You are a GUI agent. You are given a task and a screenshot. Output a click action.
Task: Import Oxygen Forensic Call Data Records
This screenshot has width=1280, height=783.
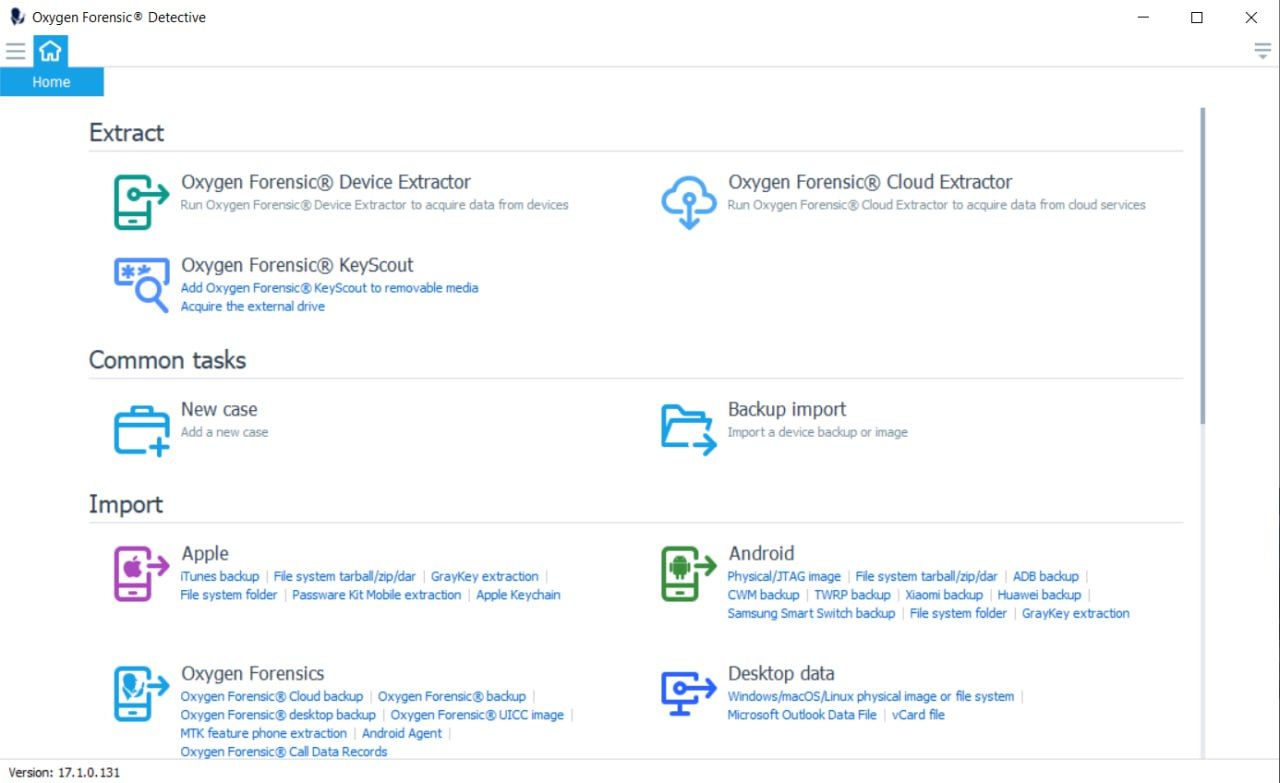coord(284,752)
